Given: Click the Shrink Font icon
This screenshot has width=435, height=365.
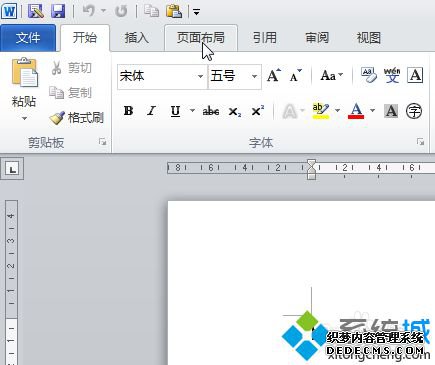Looking at the screenshot, I should point(295,76).
